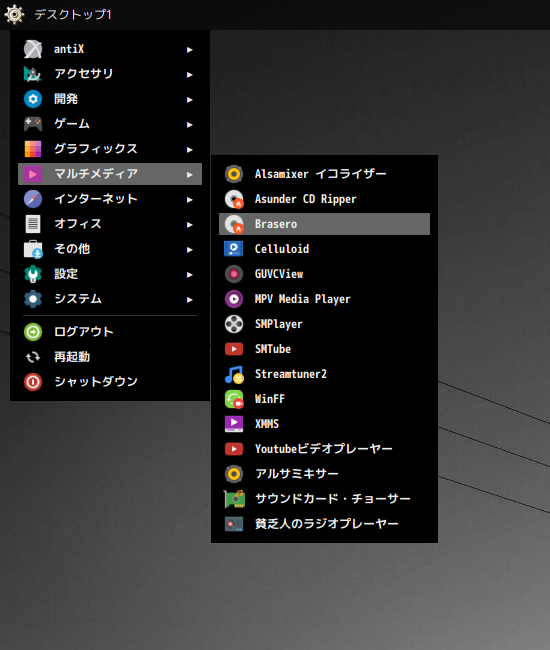
Task: Click the XMMS text label
Action: 267,424
